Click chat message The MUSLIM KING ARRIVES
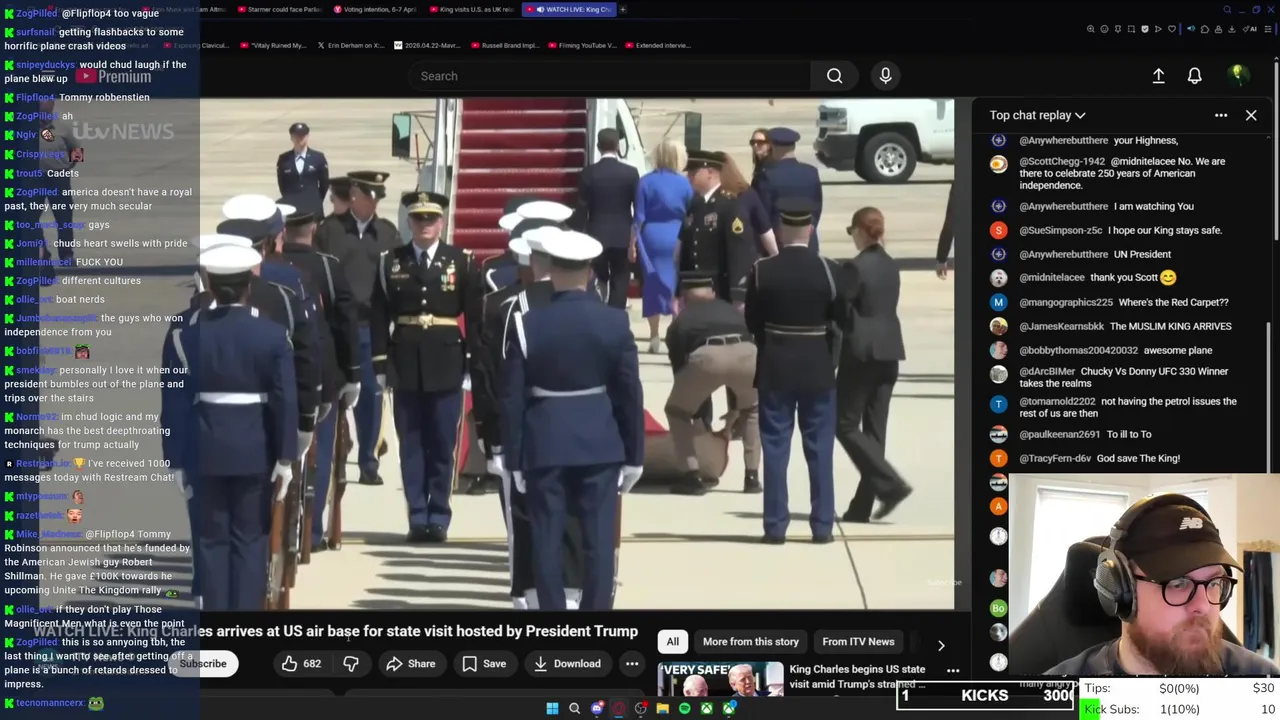This screenshot has height=720, width=1280. coord(1170,326)
